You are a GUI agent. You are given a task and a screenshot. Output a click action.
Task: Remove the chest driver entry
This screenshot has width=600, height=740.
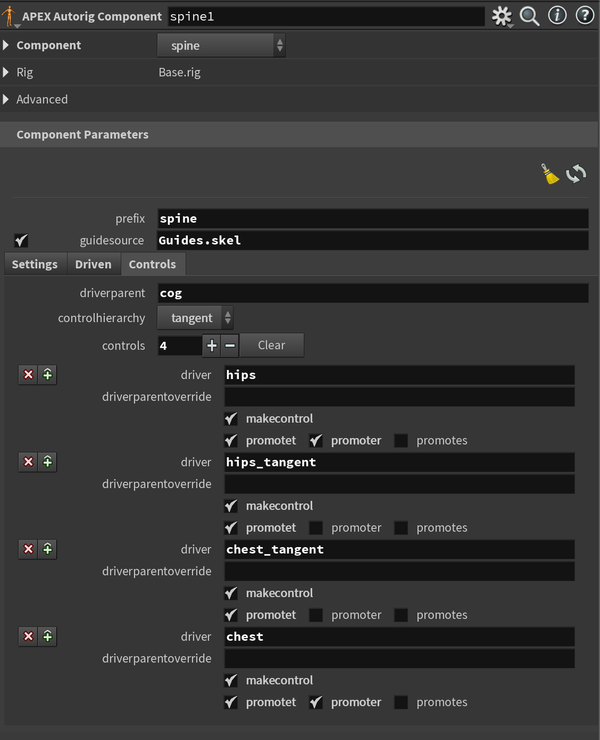click(28, 636)
